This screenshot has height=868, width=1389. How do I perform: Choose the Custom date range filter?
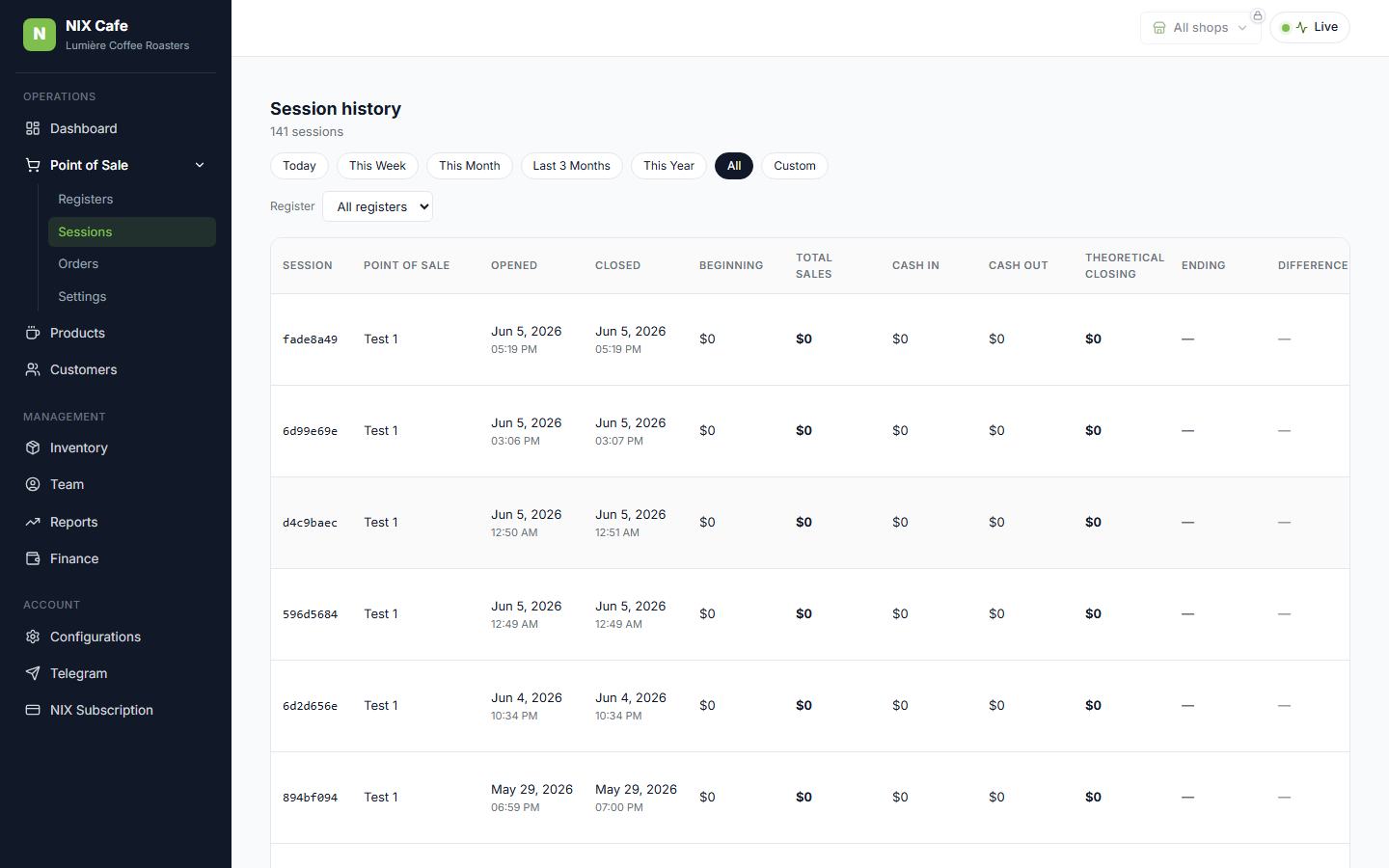click(795, 166)
